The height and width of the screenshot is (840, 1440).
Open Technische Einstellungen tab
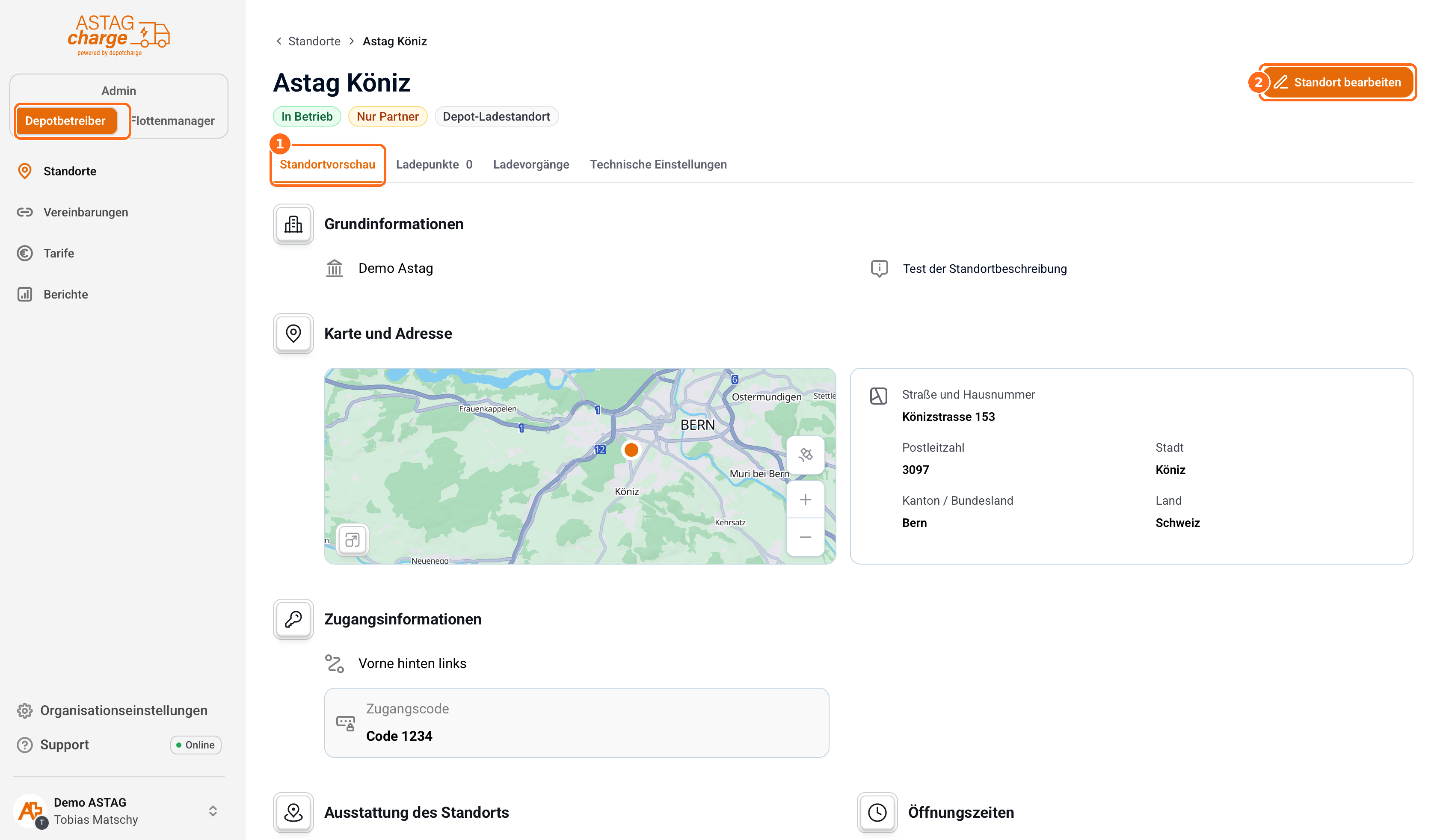tap(658, 165)
